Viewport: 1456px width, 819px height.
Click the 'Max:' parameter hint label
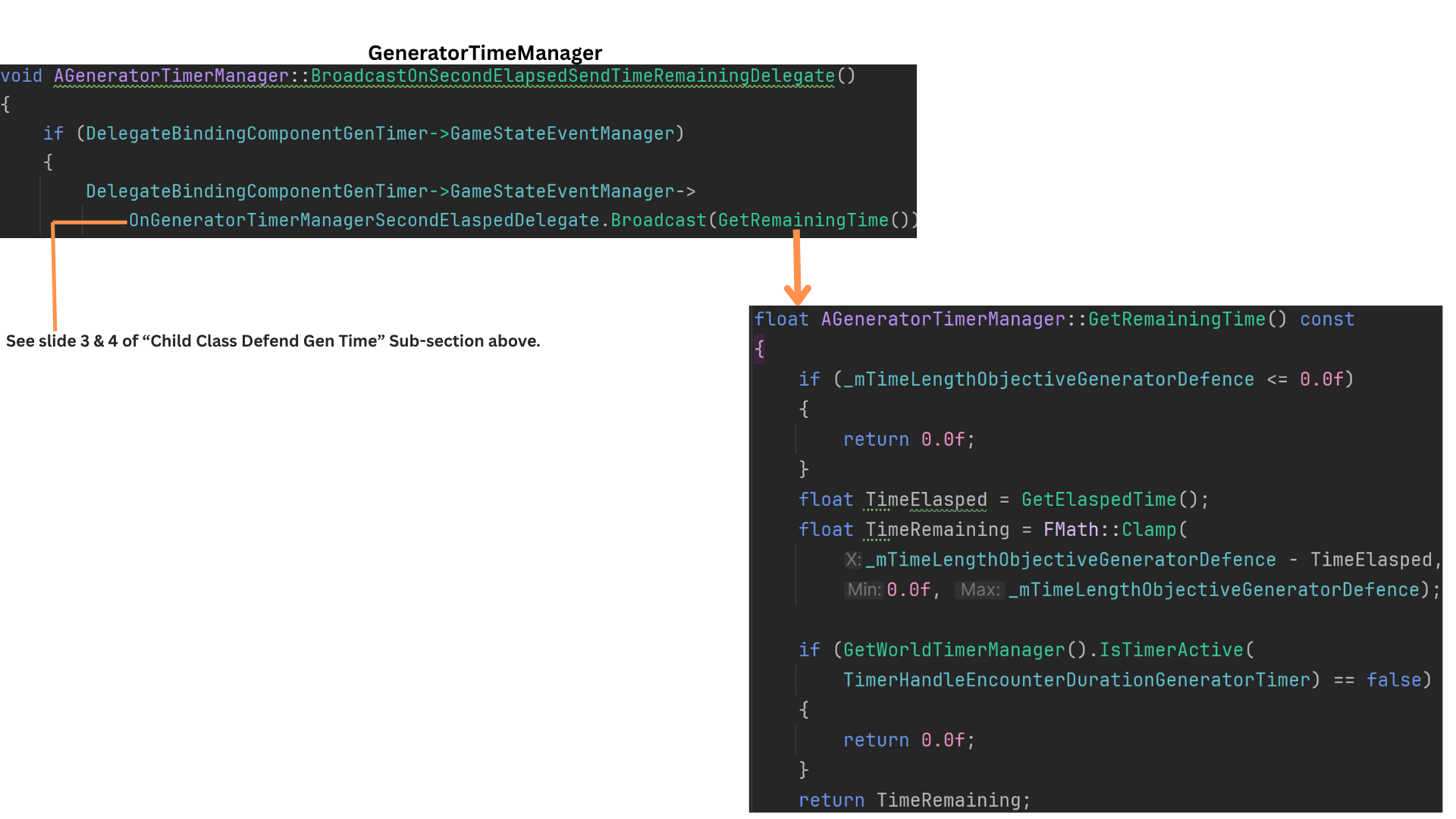click(x=980, y=590)
